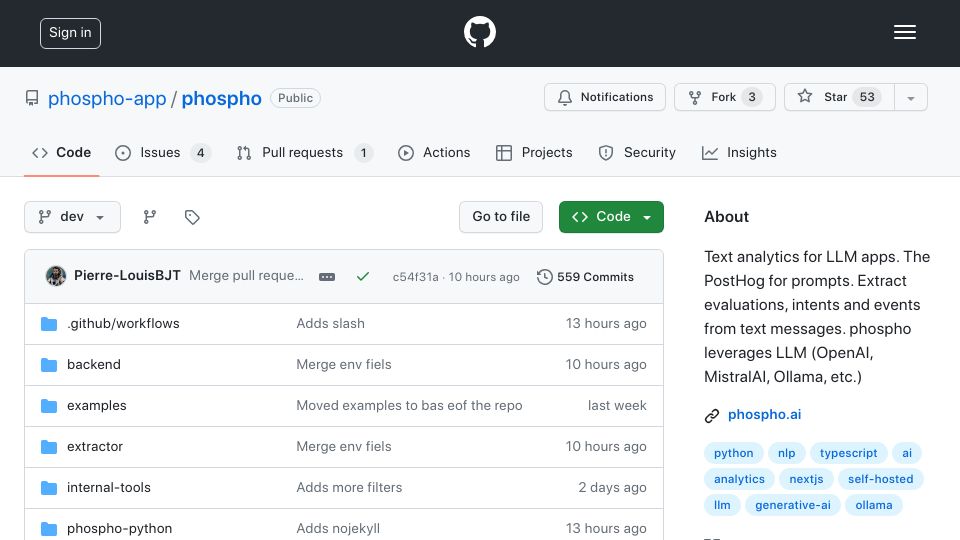Visit the phospho.ai website link

pos(764,414)
